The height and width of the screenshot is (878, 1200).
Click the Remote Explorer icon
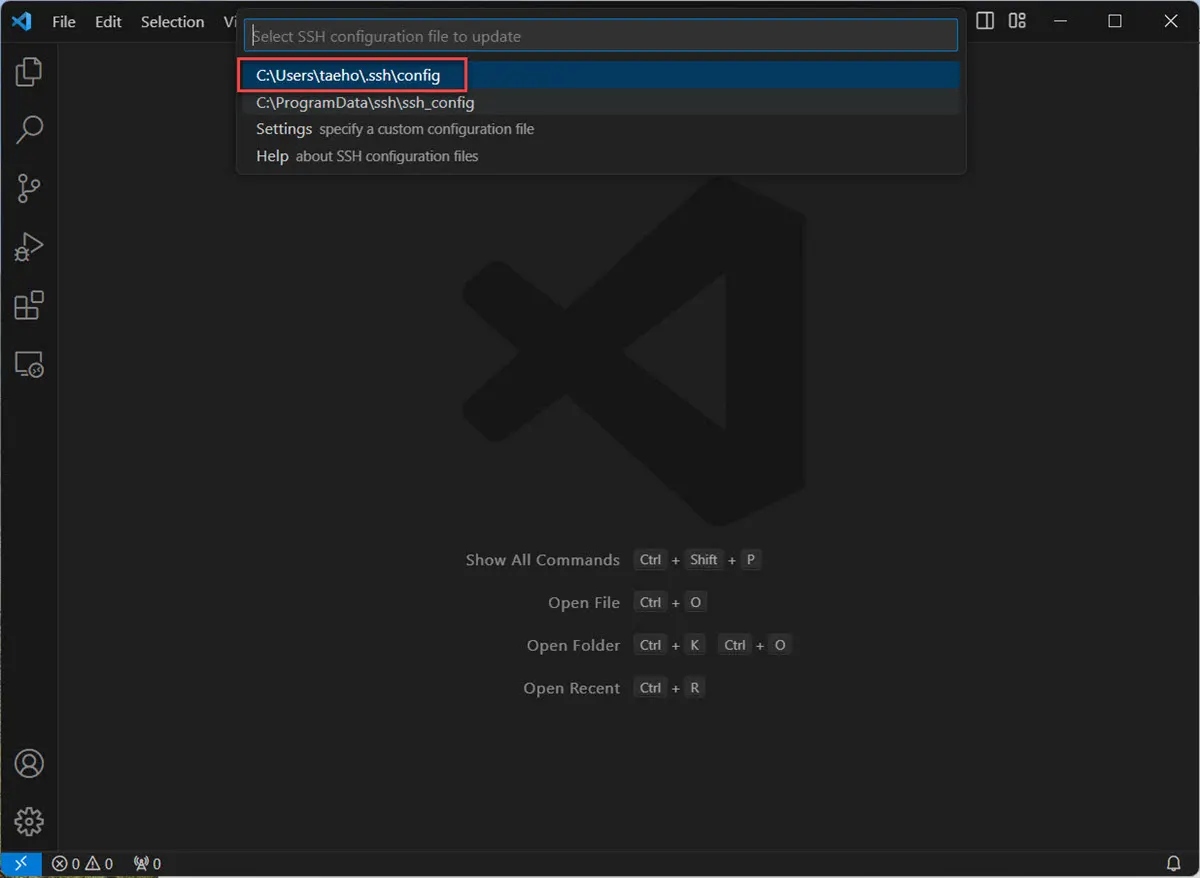pyautogui.click(x=29, y=365)
